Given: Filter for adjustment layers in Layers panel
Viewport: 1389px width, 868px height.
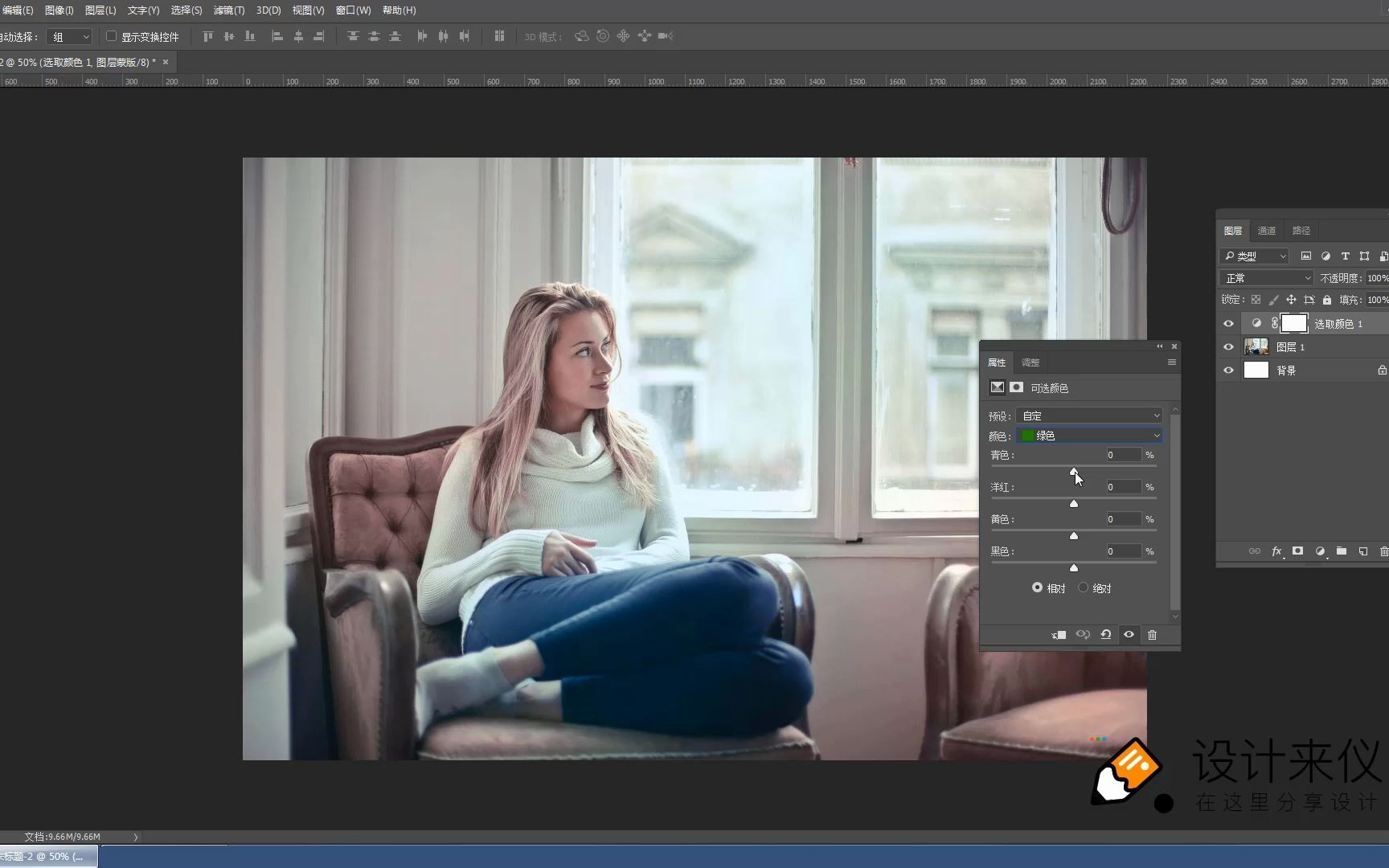Looking at the screenshot, I should tap(1325, 256).
